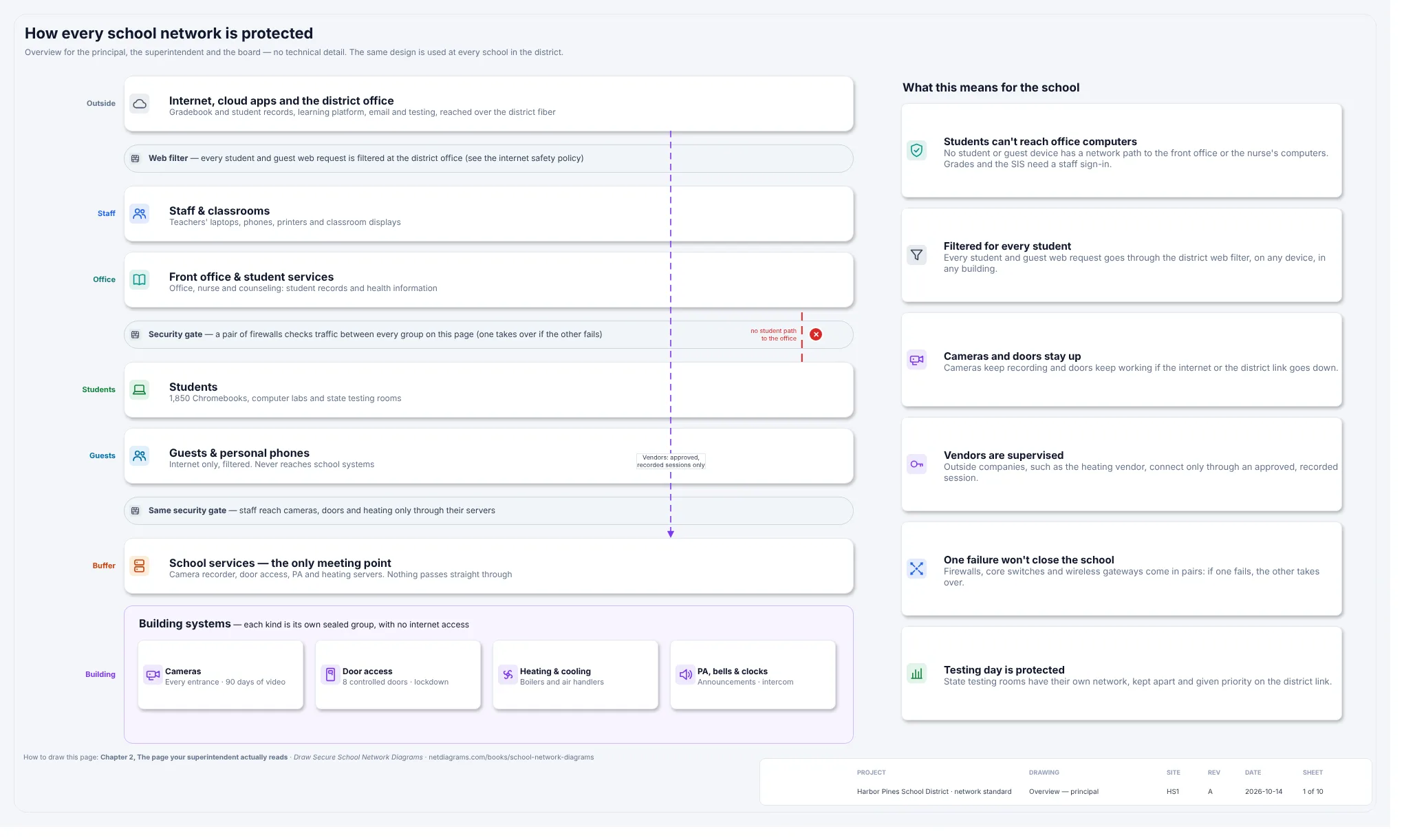Viewport: 1404px width, 840px height.
Task: Click the speaker icon for PA, bells & clocks
Action: tap(685, 675)
